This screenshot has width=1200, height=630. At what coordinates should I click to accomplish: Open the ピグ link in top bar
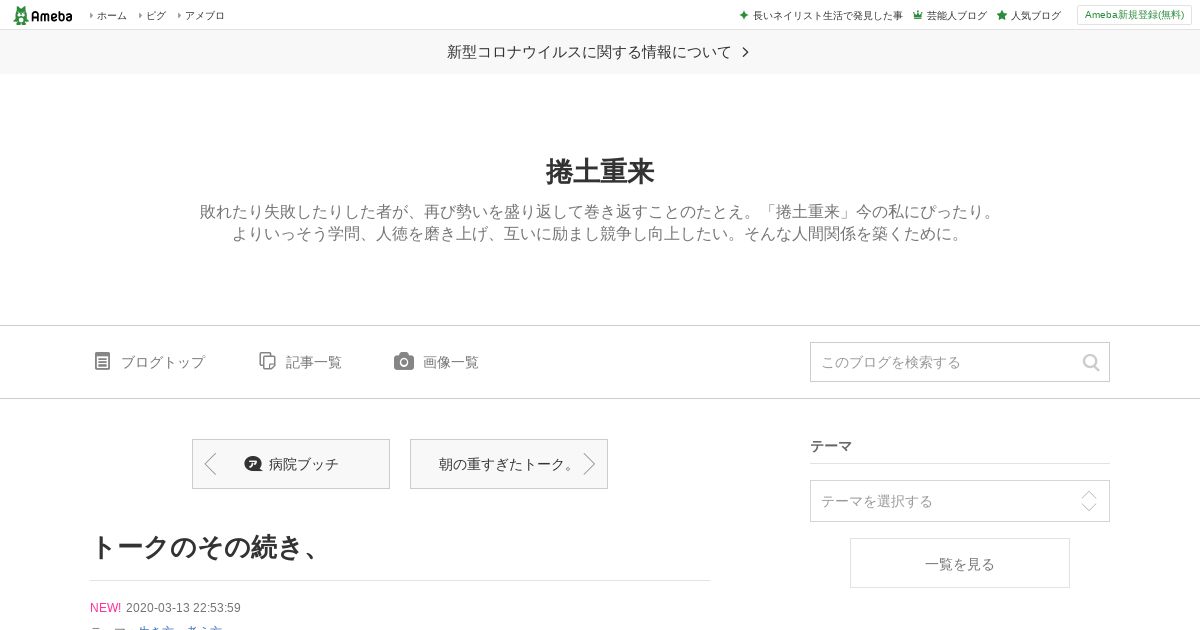[x=156, y=15]
